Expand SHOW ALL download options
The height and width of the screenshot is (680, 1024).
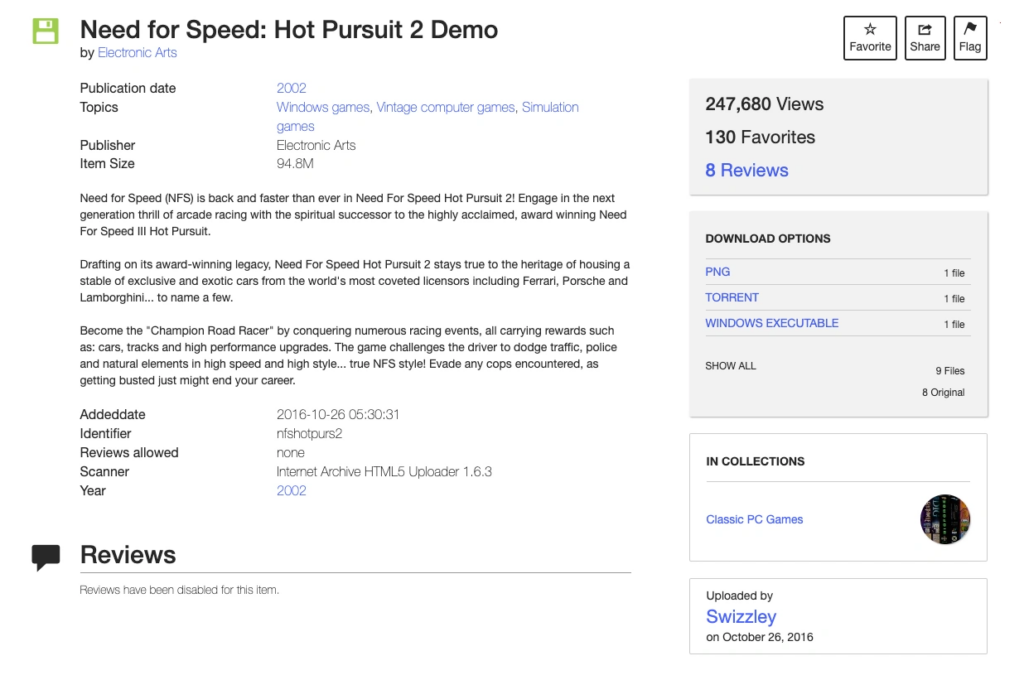[x=731, y=366]
